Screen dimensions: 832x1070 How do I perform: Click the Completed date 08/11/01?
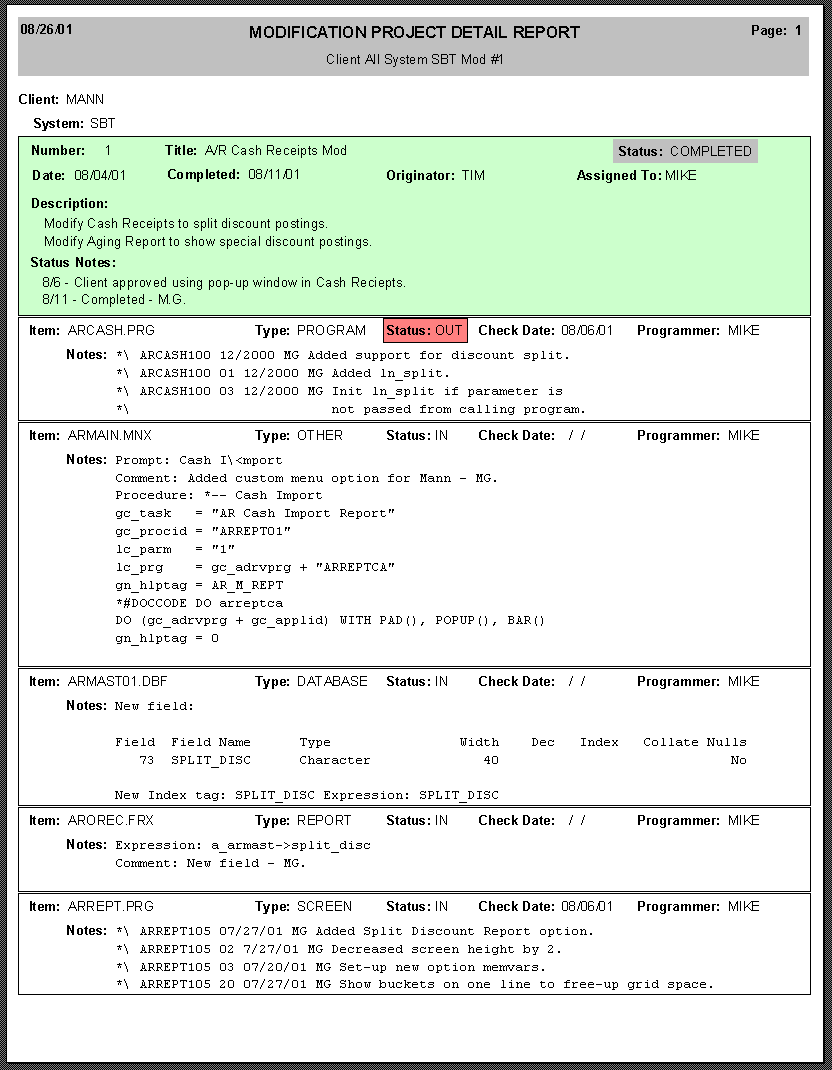(274, 175)
